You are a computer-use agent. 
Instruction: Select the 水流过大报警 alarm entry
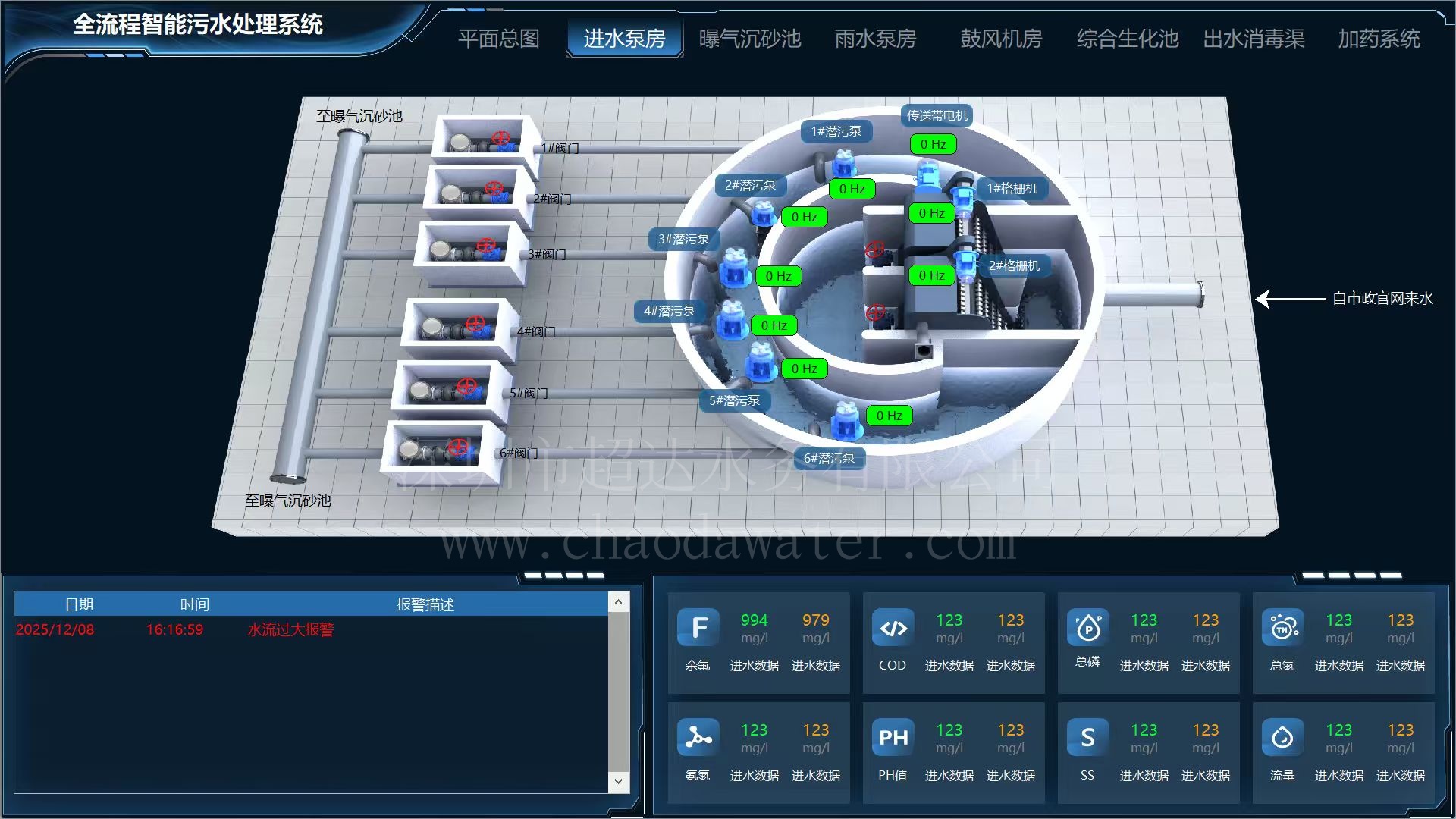pyautogui.click(x=290, y=629)
